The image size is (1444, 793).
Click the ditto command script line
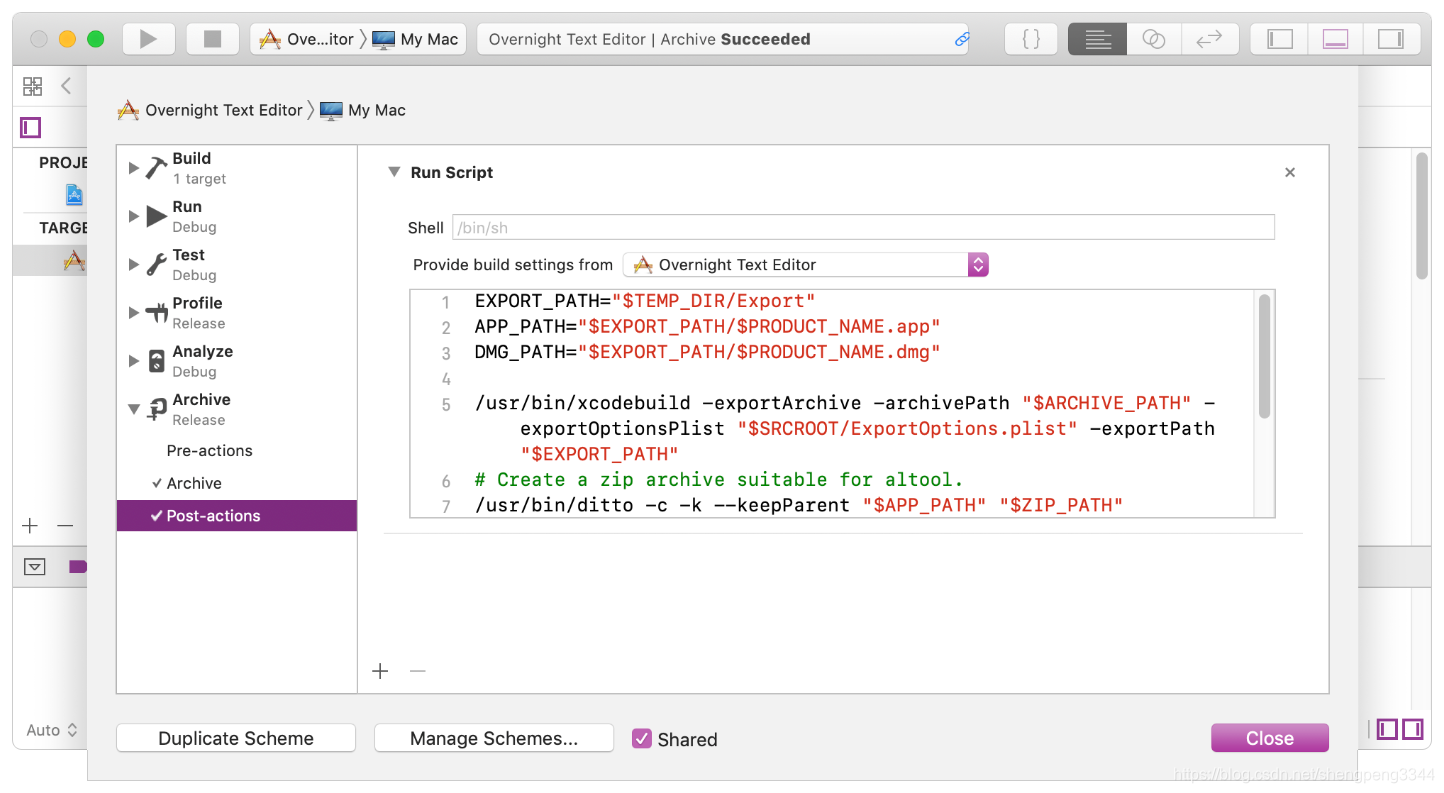click(799, 505)
